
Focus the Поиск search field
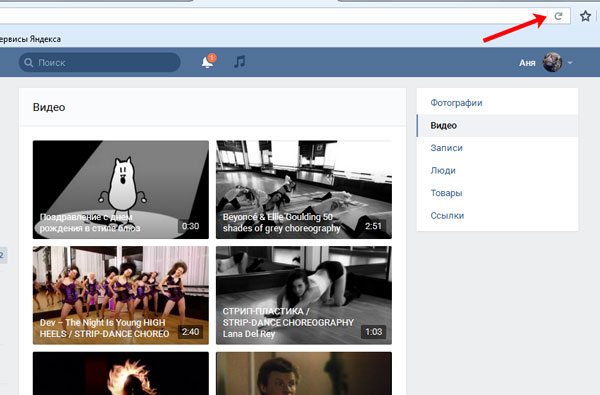click(99, 62)
